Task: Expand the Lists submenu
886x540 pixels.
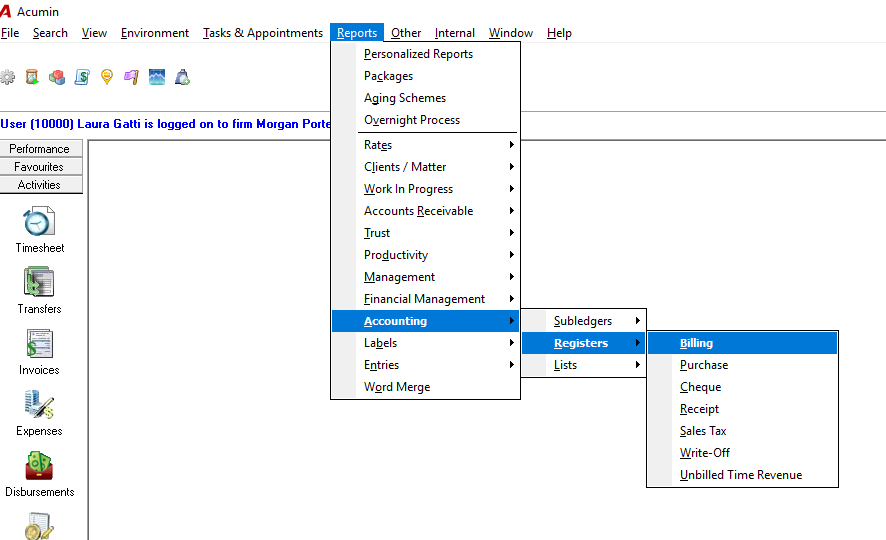Action: [583, 365]
